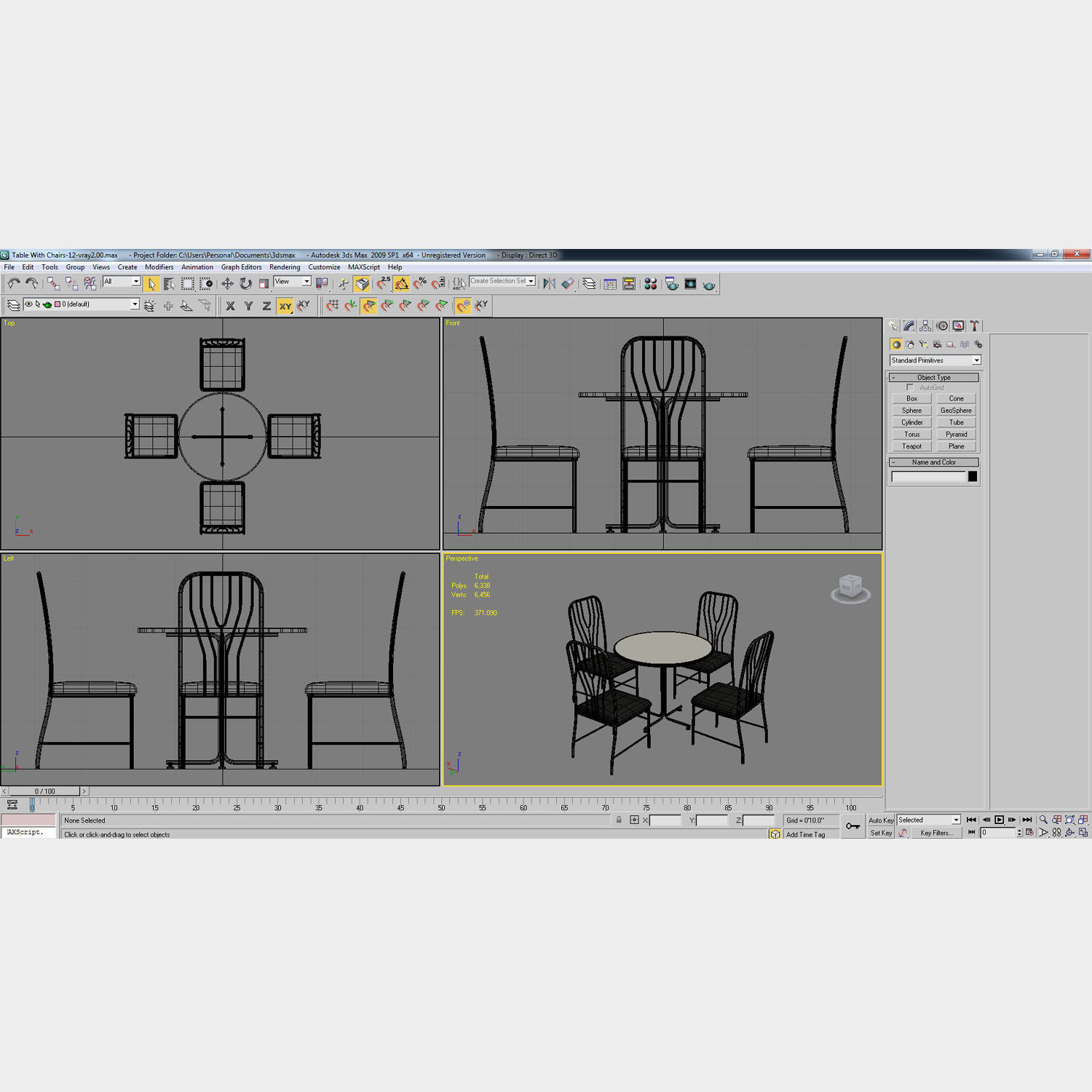1092x1092 pixels.
Task: Open the Render Setup teapot icon
Action: point(672,284)
